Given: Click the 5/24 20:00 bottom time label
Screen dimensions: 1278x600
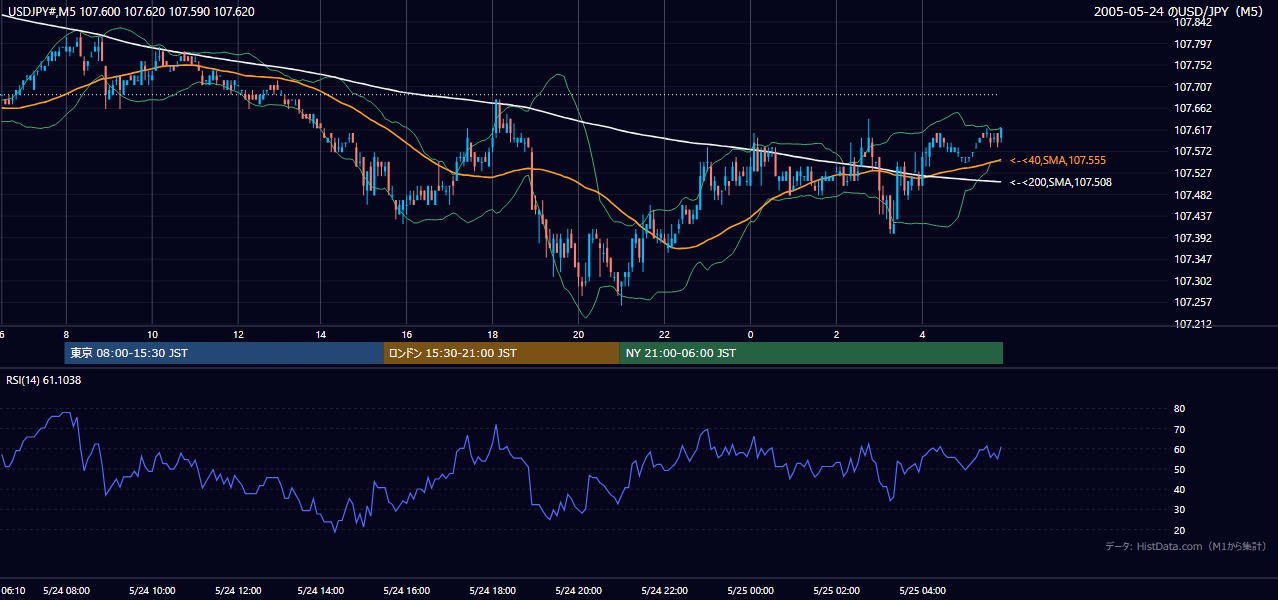Looking at the screenshot, I should 580,590.
